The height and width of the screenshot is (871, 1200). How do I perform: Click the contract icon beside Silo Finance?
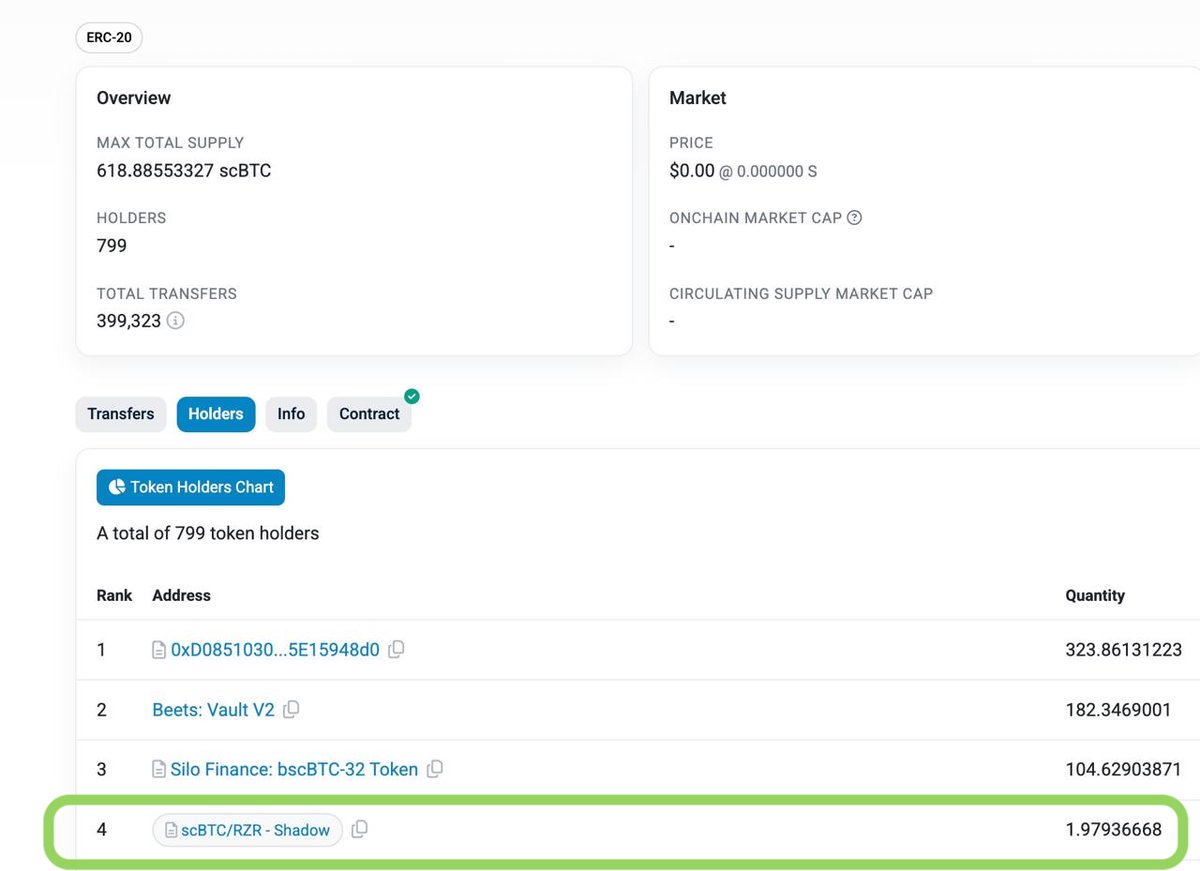159,770
